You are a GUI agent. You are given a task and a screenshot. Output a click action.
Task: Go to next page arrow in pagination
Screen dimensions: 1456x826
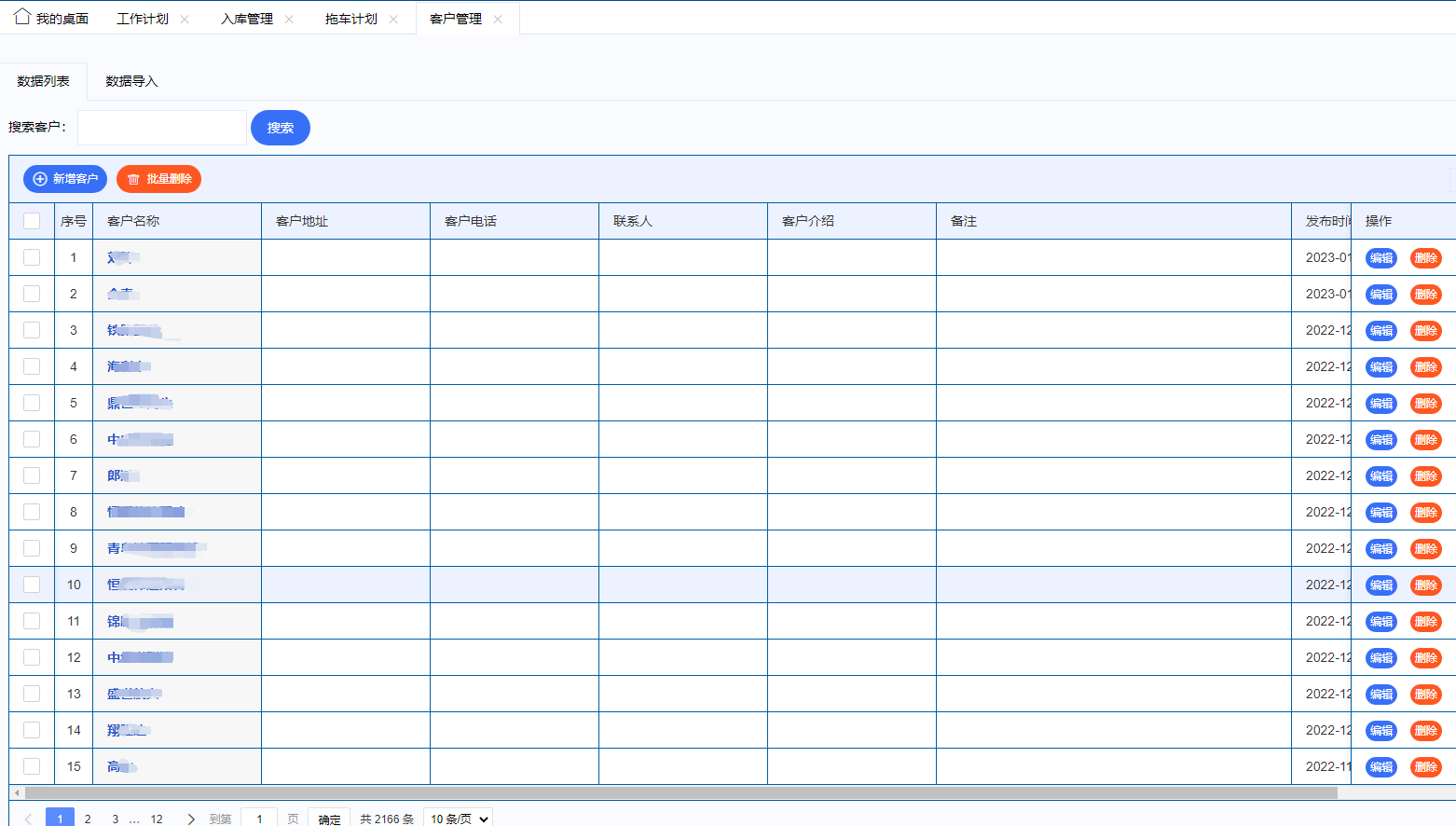coord(191,819)
